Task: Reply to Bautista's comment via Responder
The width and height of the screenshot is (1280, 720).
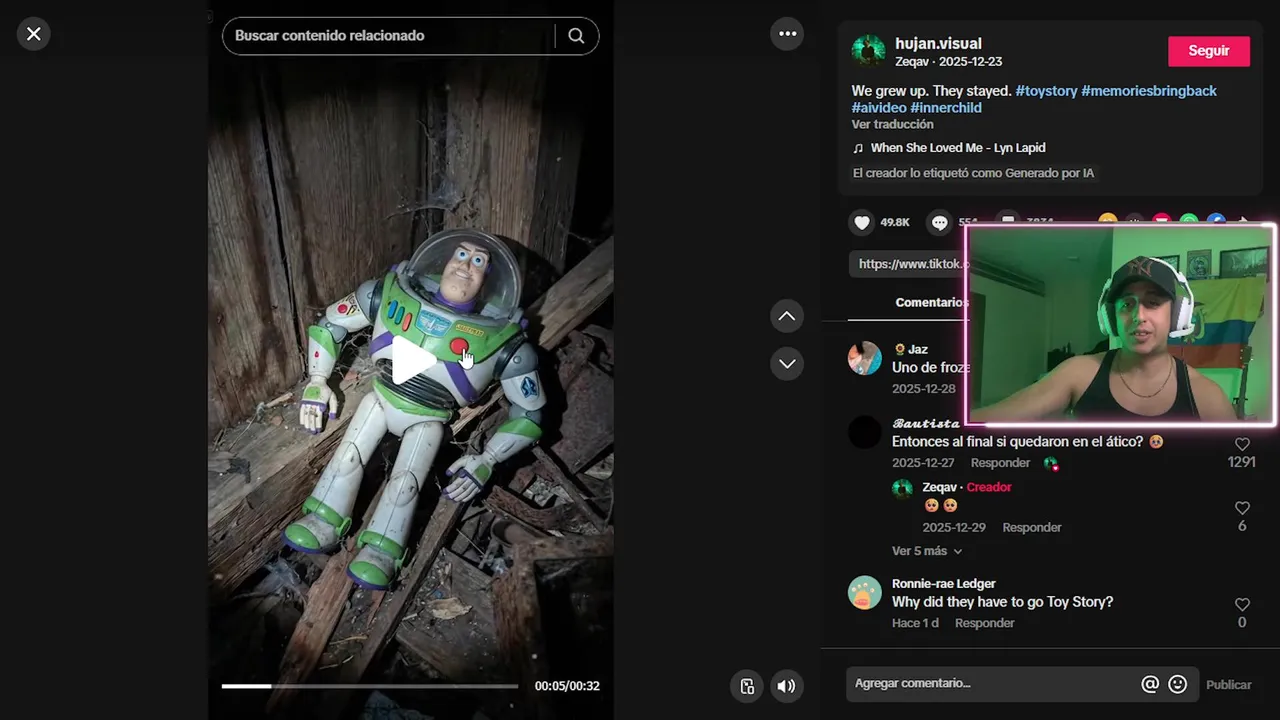Action: click(x=1000, y=463)
